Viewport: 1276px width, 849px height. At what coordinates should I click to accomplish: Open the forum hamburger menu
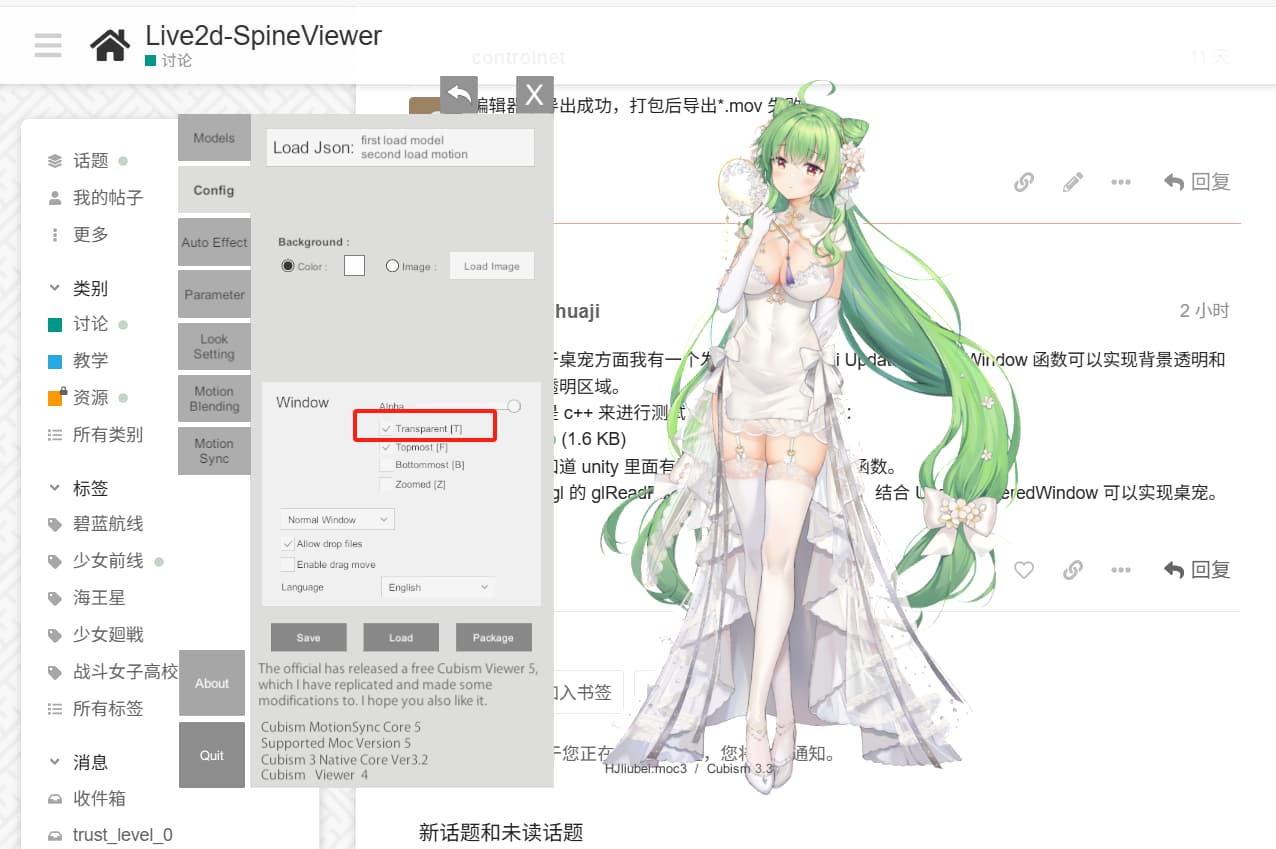[47, 45]
